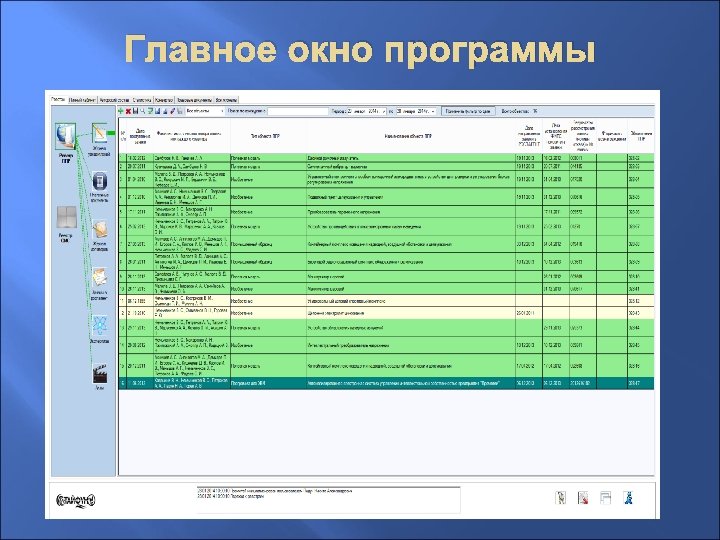Switch to the Реестры tab
Viewport: 720px width, 540px height.
coord(58,99)
